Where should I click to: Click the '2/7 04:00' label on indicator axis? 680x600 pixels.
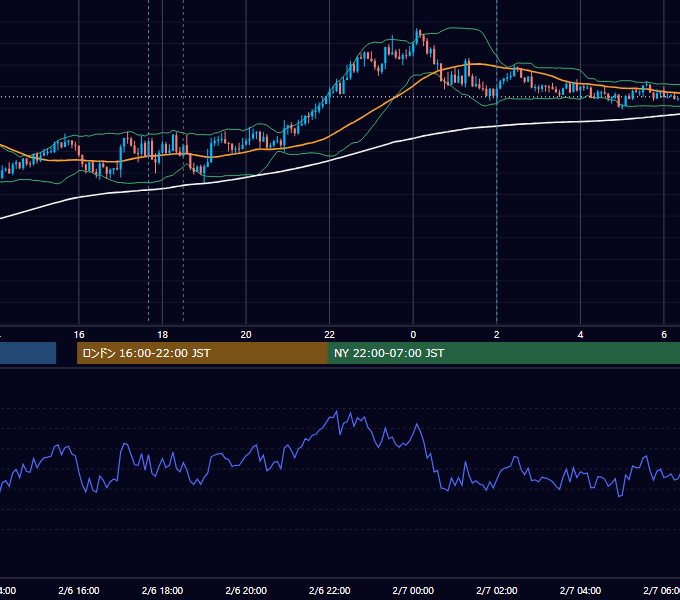(580, 590)
